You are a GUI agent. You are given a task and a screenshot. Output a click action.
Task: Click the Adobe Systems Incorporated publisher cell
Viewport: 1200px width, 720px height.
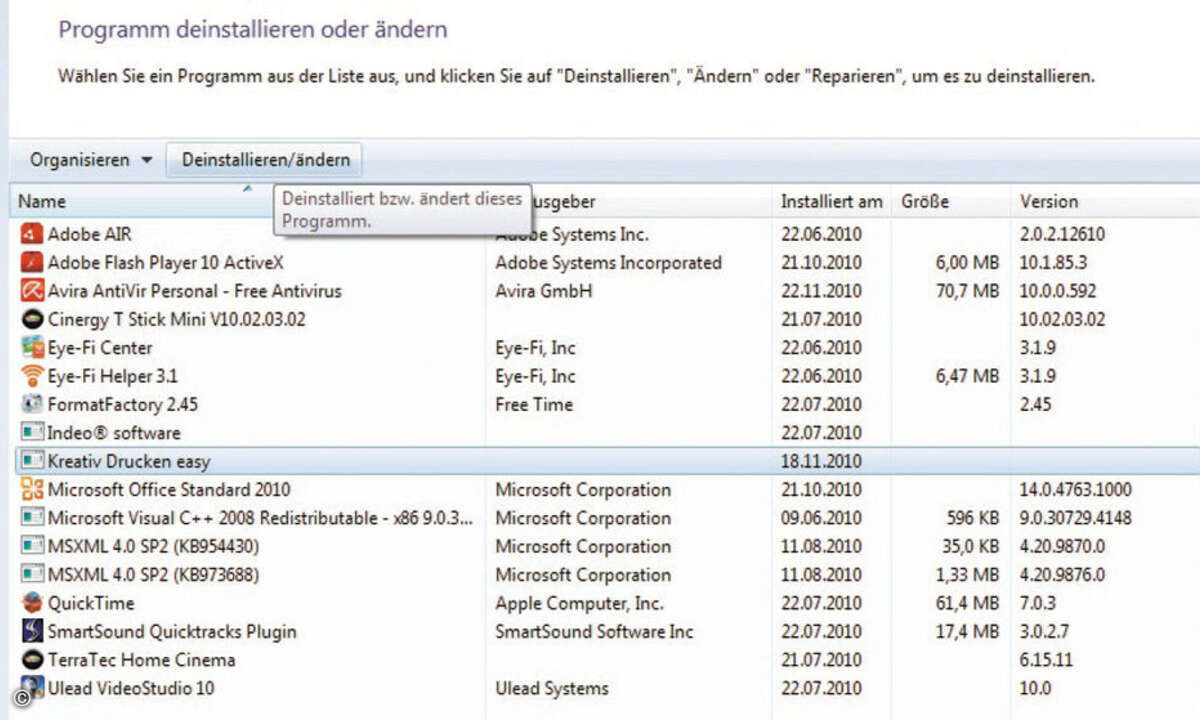point(608,262)
